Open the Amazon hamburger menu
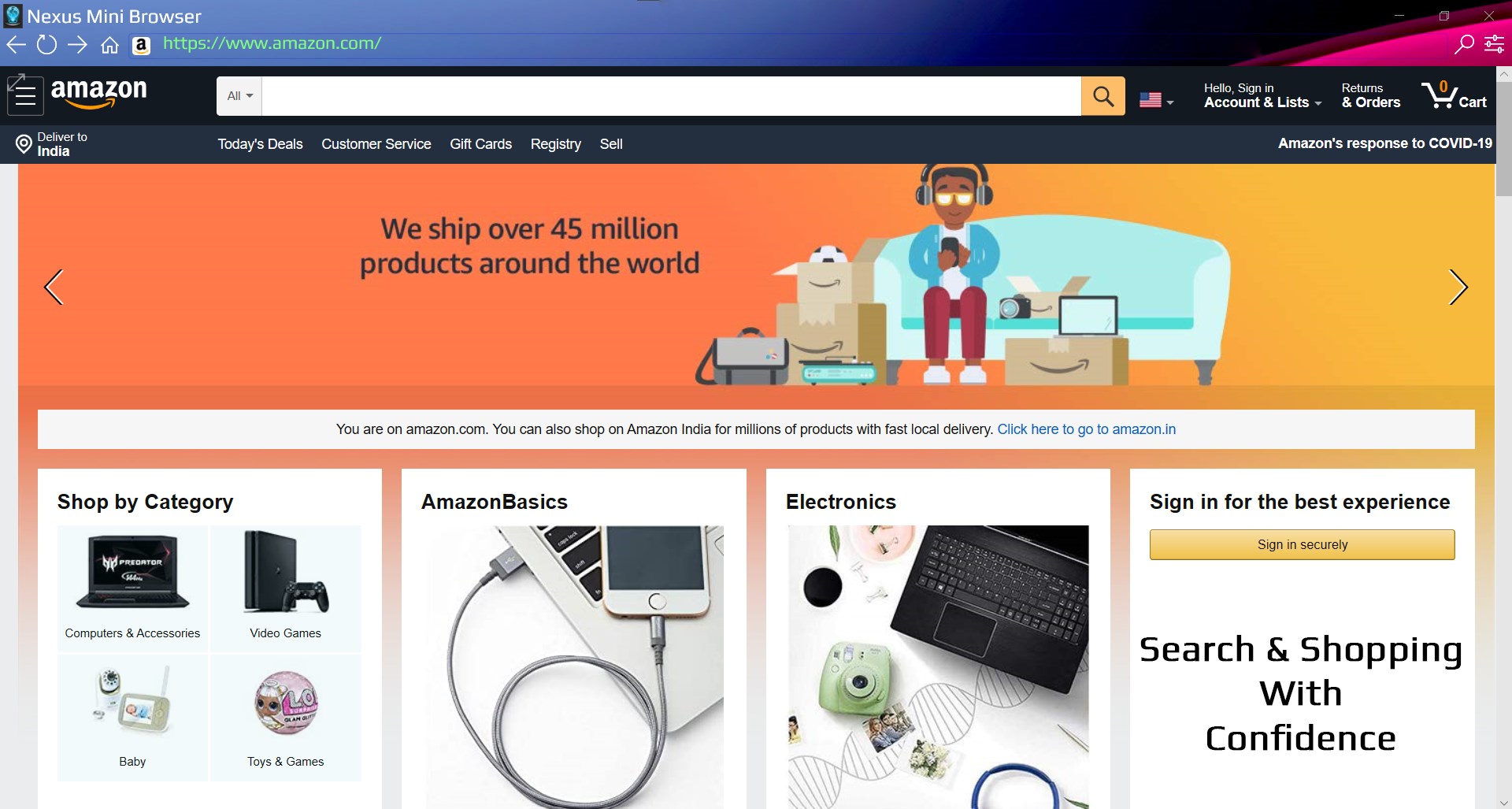 tap(25, 95)
